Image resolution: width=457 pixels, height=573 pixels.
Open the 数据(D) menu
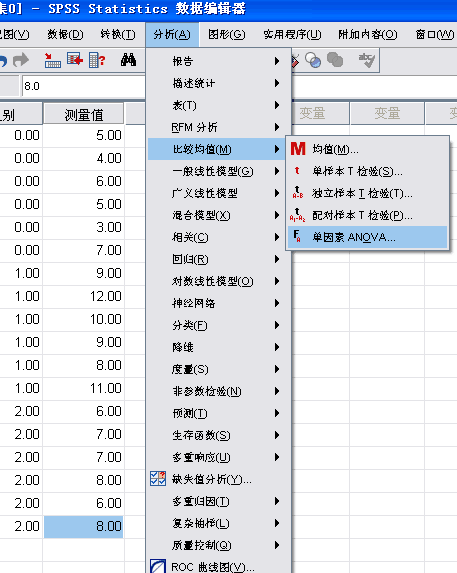65,35
